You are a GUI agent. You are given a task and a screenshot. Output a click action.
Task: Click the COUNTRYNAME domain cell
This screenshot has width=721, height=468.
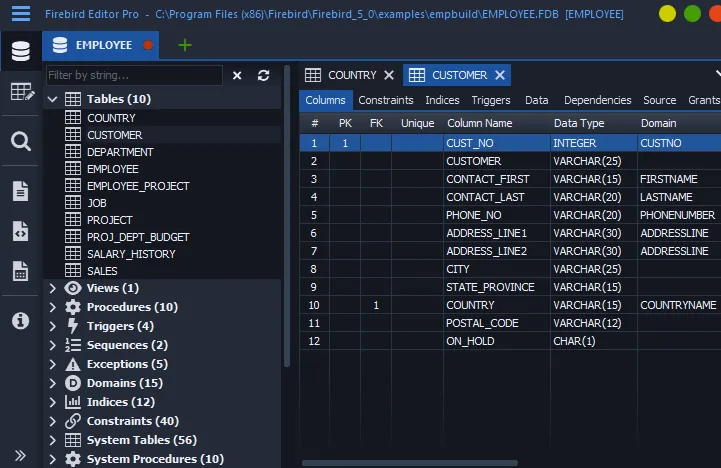(x=678, y=305)
